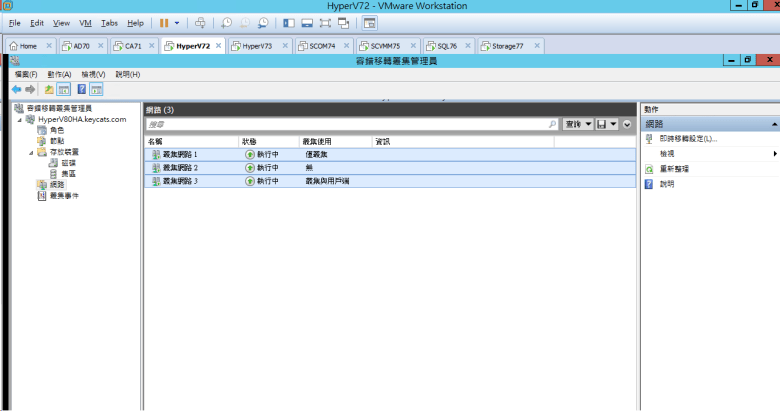The width and height of the screenshot is (780, 411).
Task: Click 即時移轉設定(L)... action link
Action: (x=688, y=138)
